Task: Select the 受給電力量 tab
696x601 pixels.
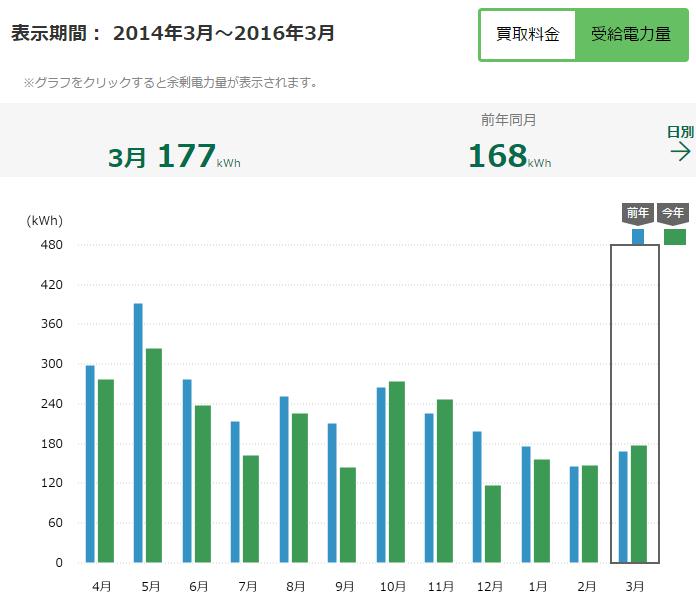Action: [x=630, y=35]
